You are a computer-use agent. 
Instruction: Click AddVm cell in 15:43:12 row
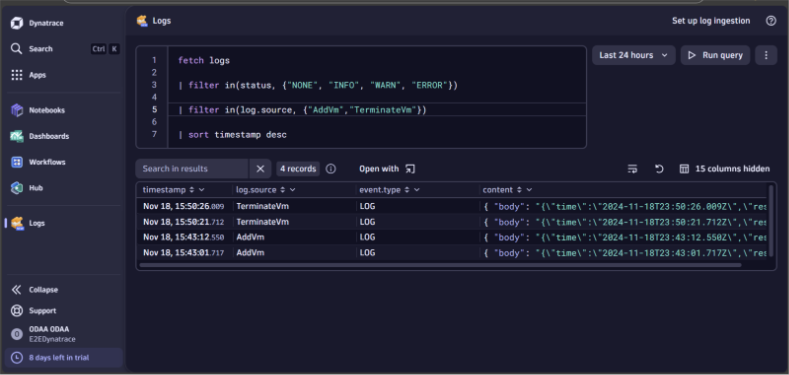(250, 237)
